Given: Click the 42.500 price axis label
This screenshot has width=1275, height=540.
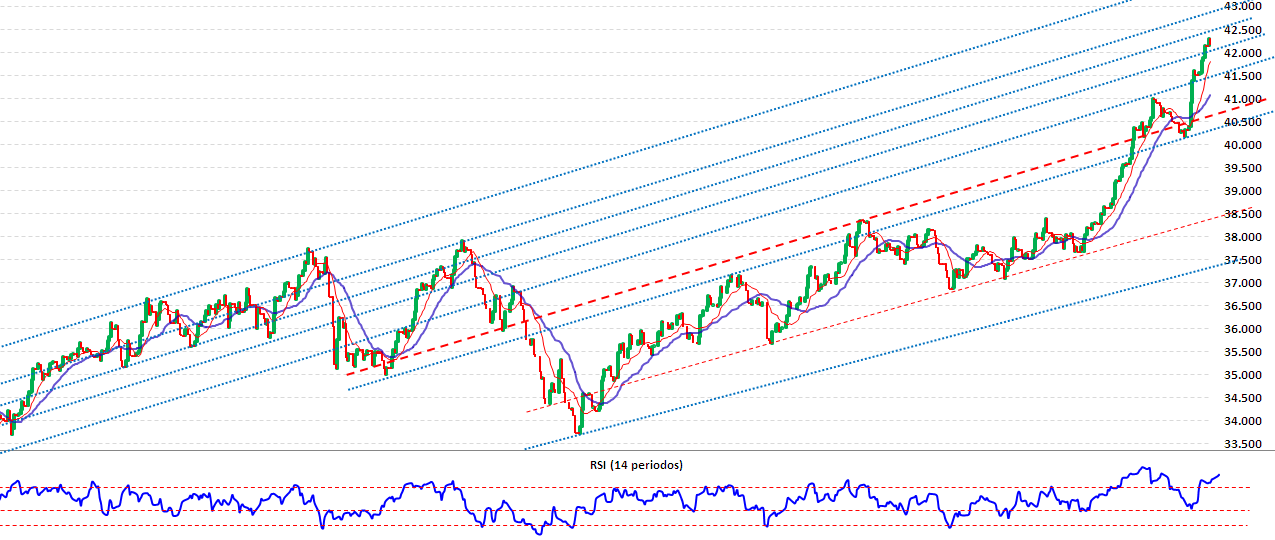Looking at the screenshot, I should (x=1245, y=30).
